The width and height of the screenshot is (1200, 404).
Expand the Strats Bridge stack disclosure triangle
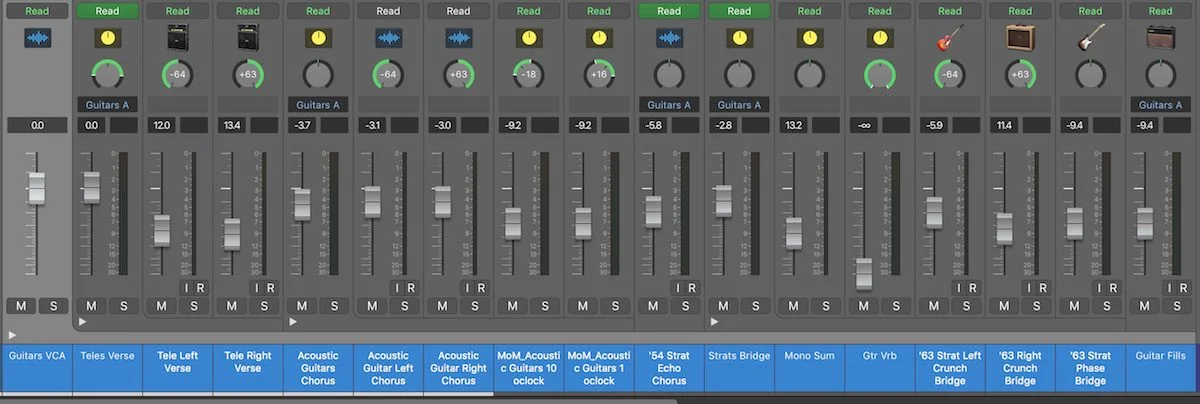(714, 322)
